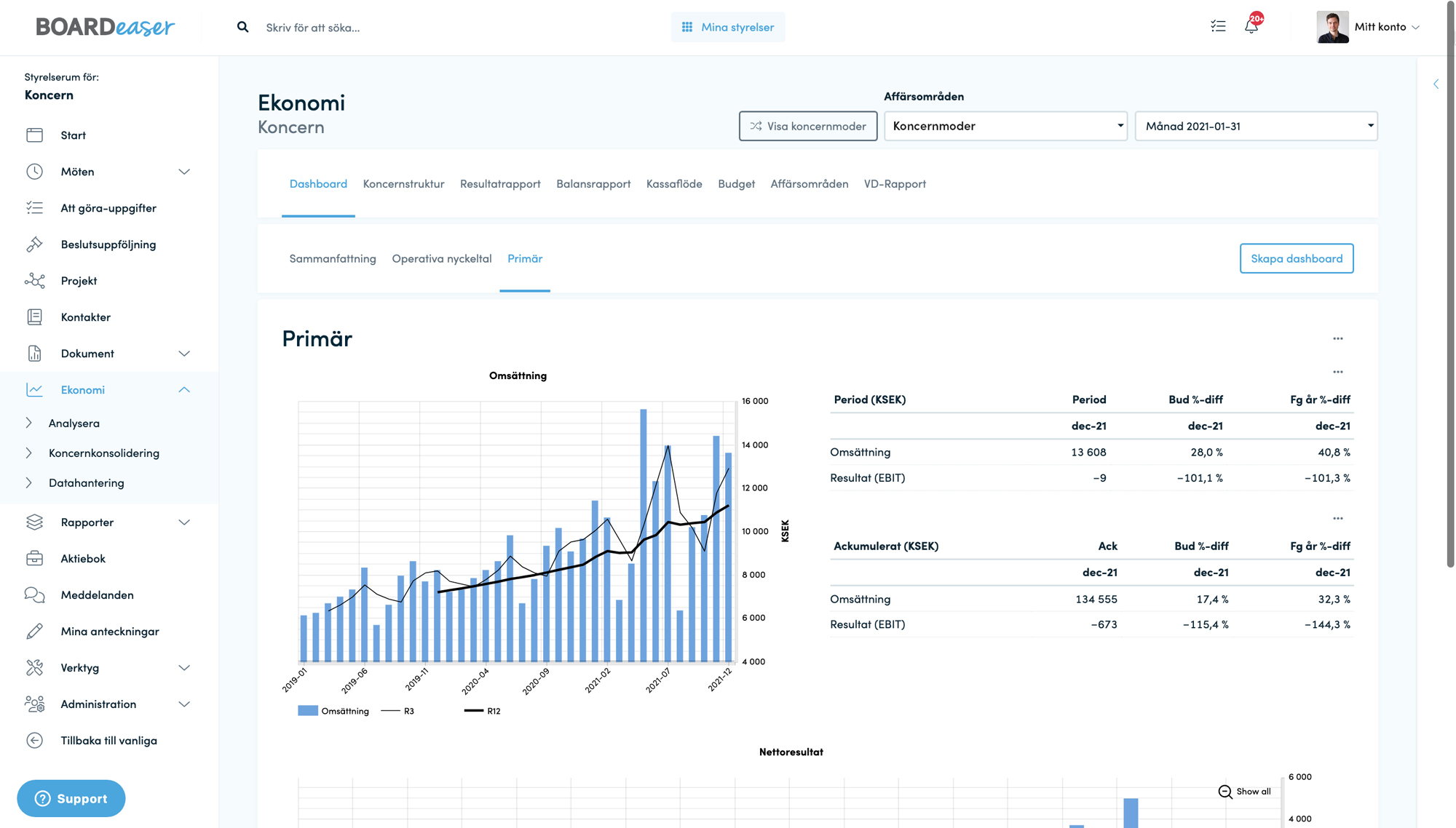Screen dimensions: 1456x828
Task: Switch to the VD-Rapport tab
Action: [x=895, y=184]
